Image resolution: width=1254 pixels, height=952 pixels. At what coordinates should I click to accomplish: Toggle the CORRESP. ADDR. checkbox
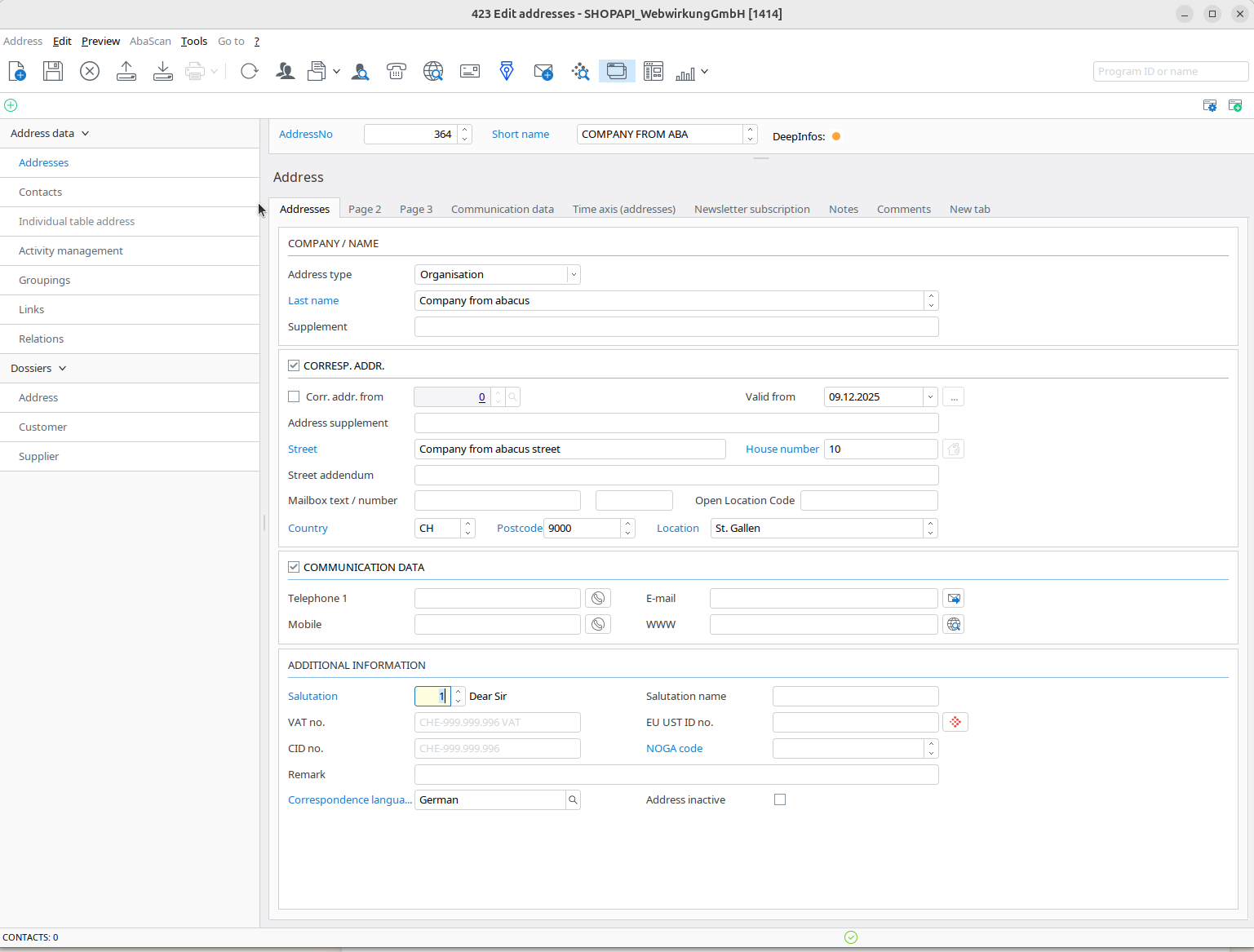294,366
